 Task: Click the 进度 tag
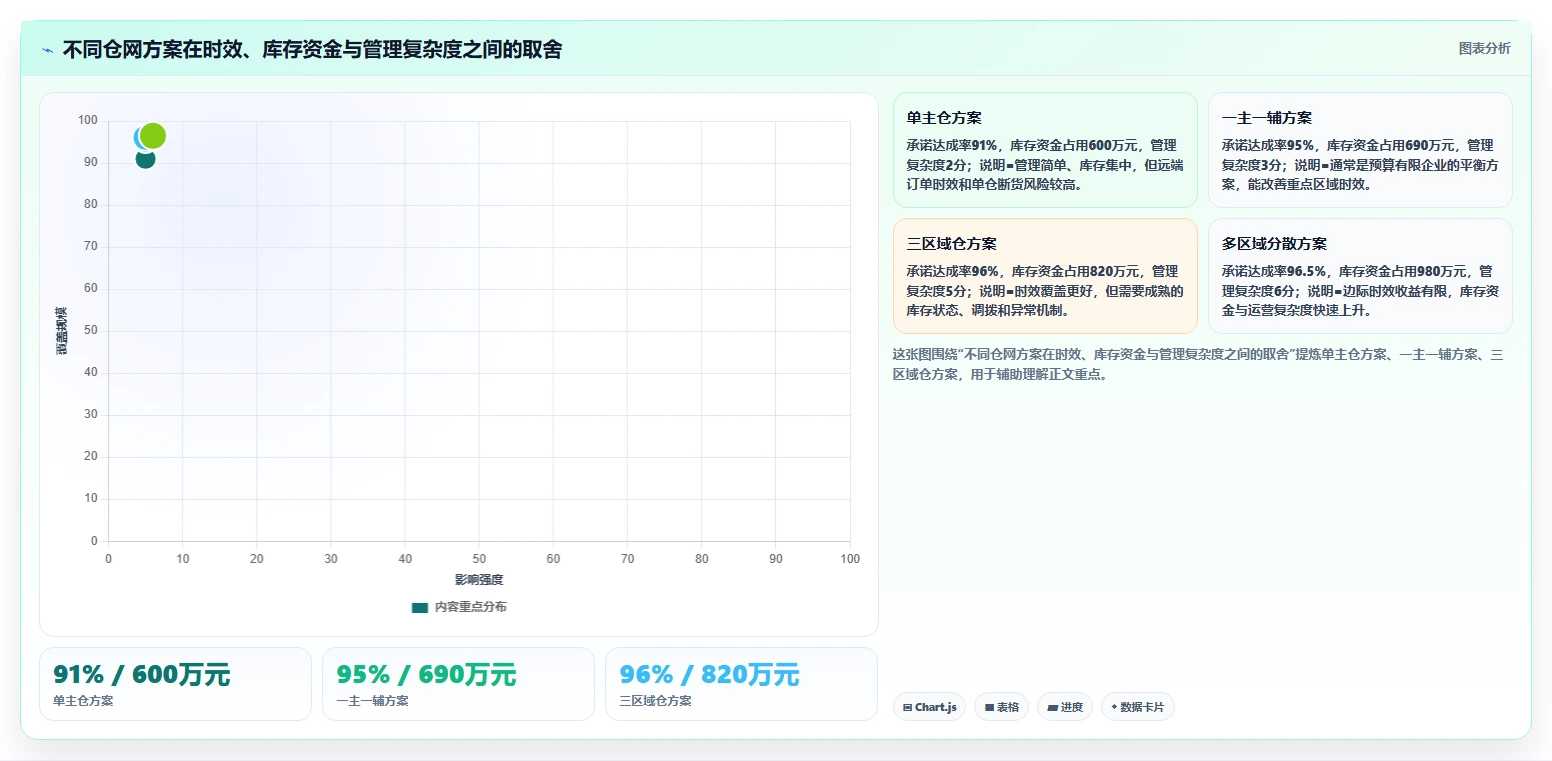1065,707
